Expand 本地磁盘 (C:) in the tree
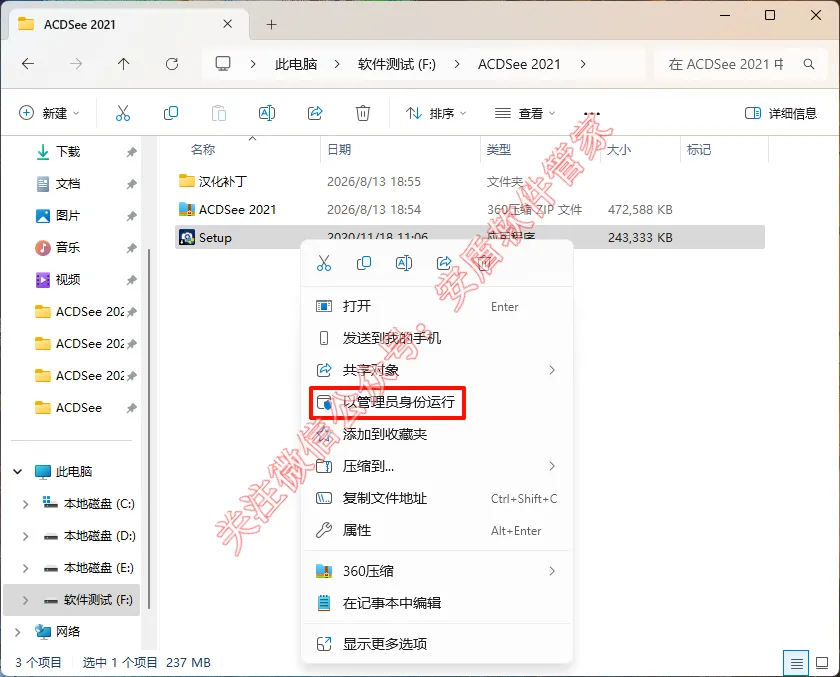 [25, 504]
